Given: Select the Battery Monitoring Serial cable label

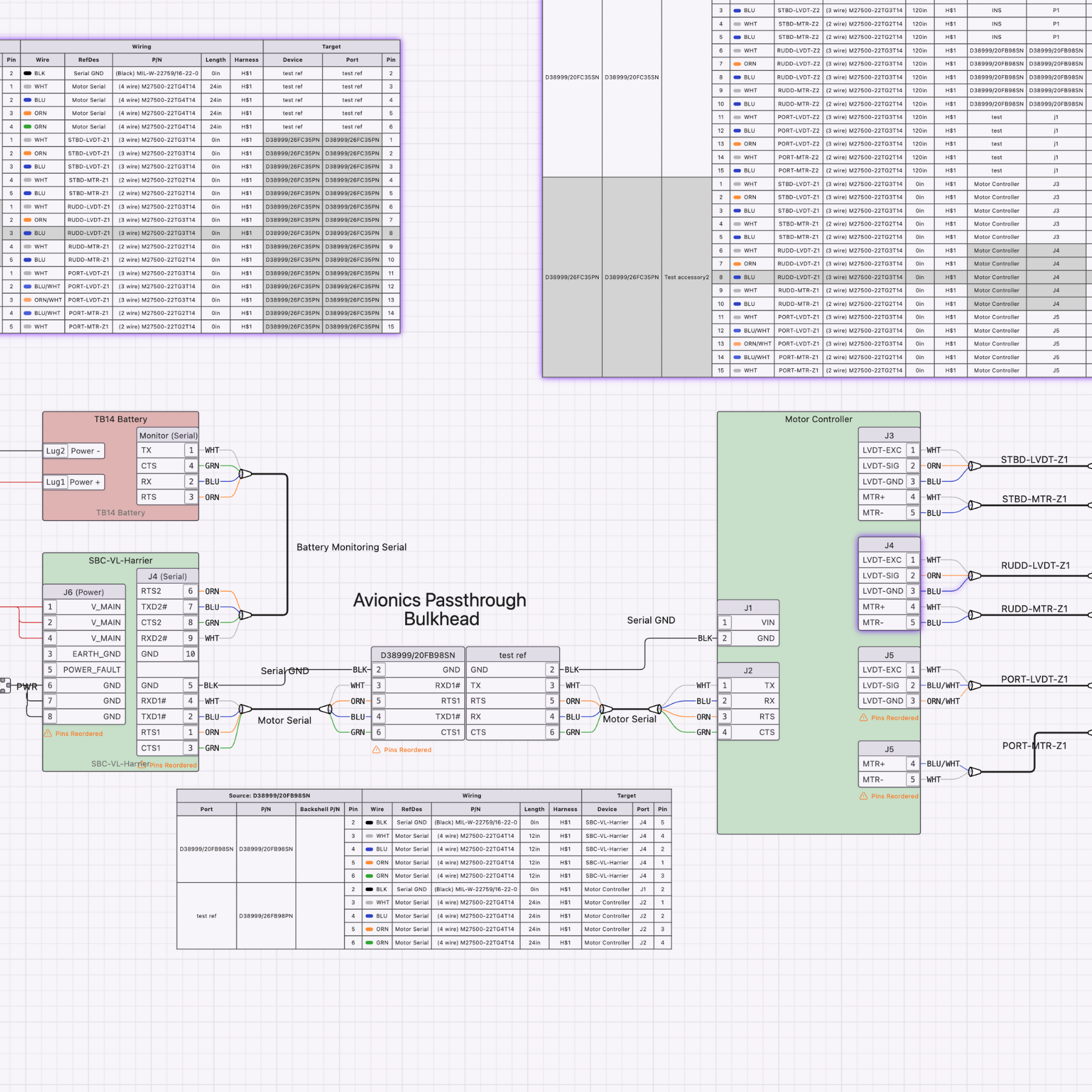Looking at the screenshot, I should pos(351,547).
